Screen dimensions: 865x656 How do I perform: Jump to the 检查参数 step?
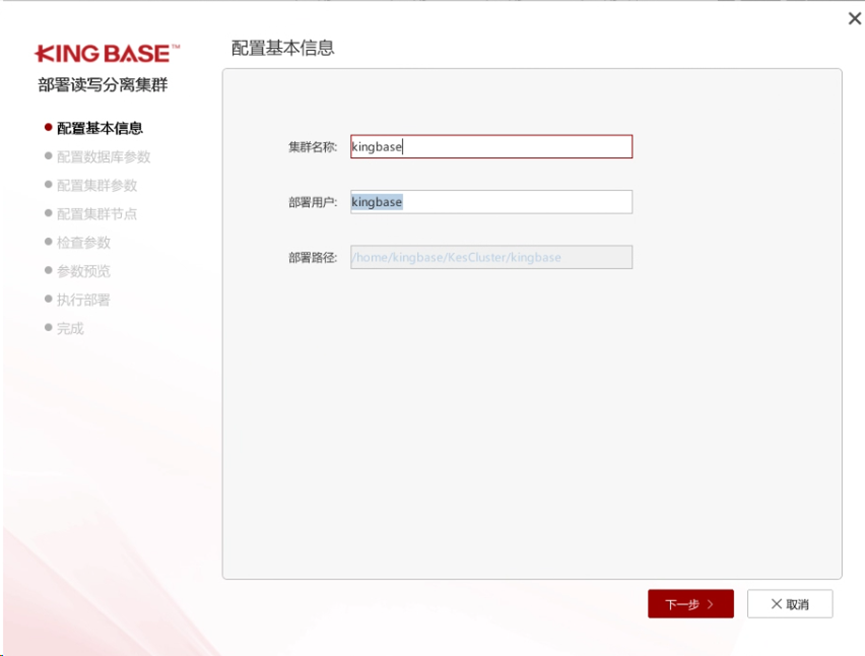click(83, 242)
